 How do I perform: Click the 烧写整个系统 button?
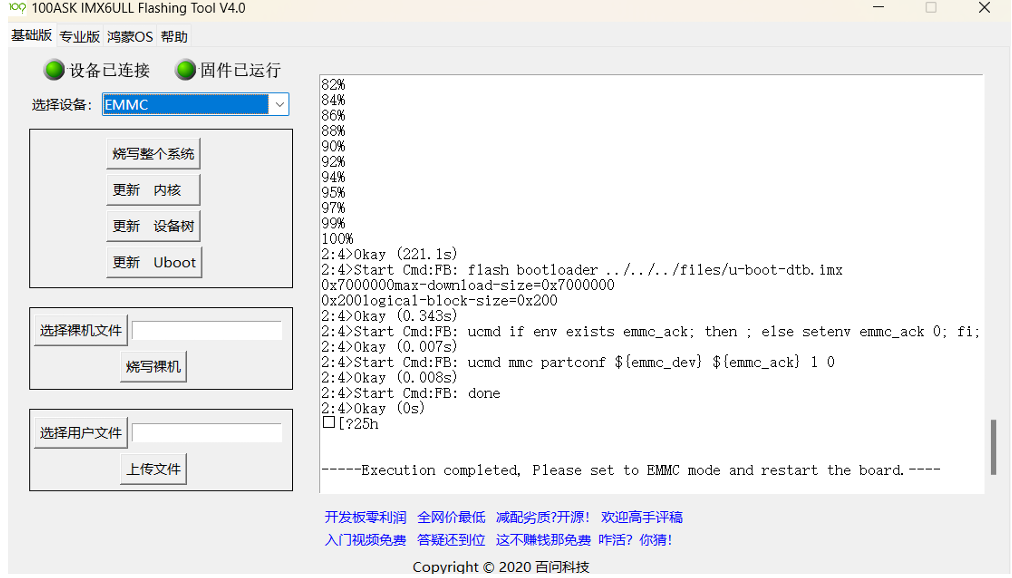(153, 154)
